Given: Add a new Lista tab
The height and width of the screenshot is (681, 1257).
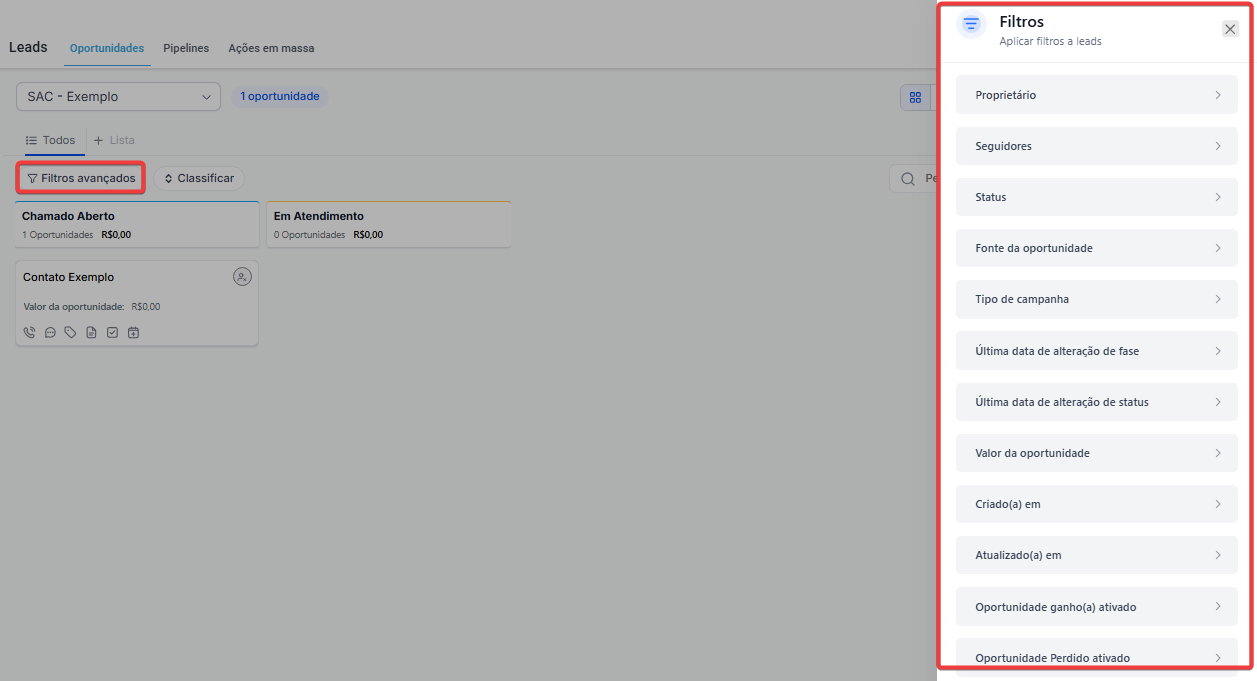Looking at the screenshot, I should click(114, 140).
